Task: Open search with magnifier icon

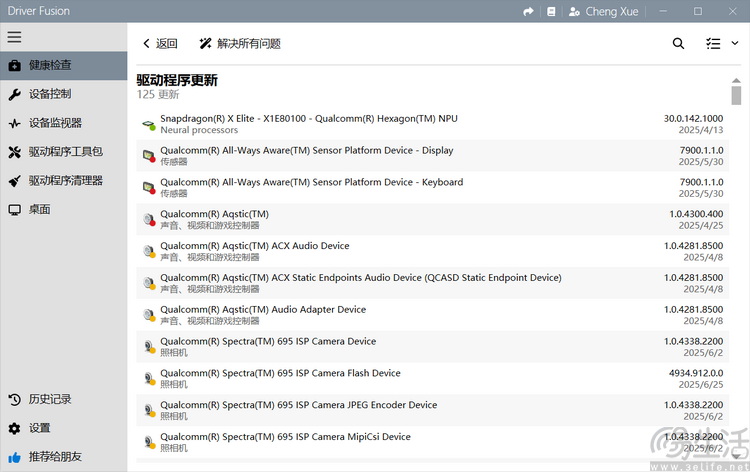Action: coord(678,44)
